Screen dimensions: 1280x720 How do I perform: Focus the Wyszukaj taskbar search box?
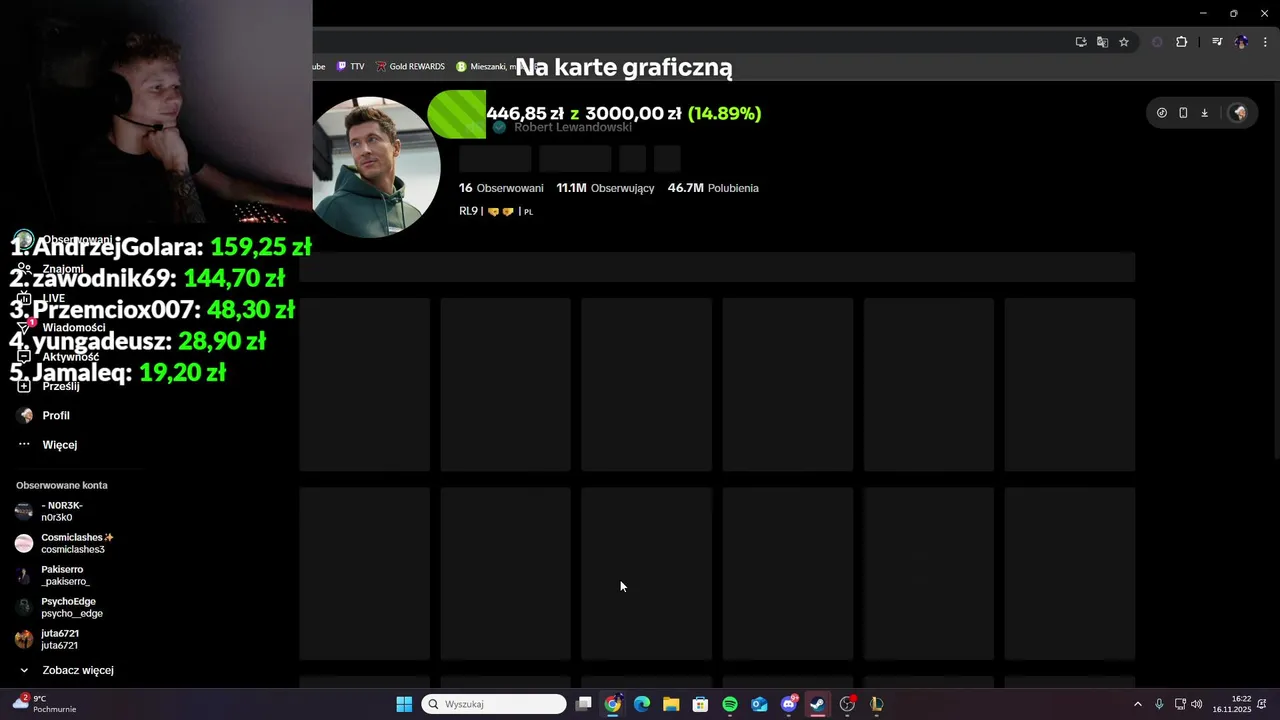tap(494, 704)
